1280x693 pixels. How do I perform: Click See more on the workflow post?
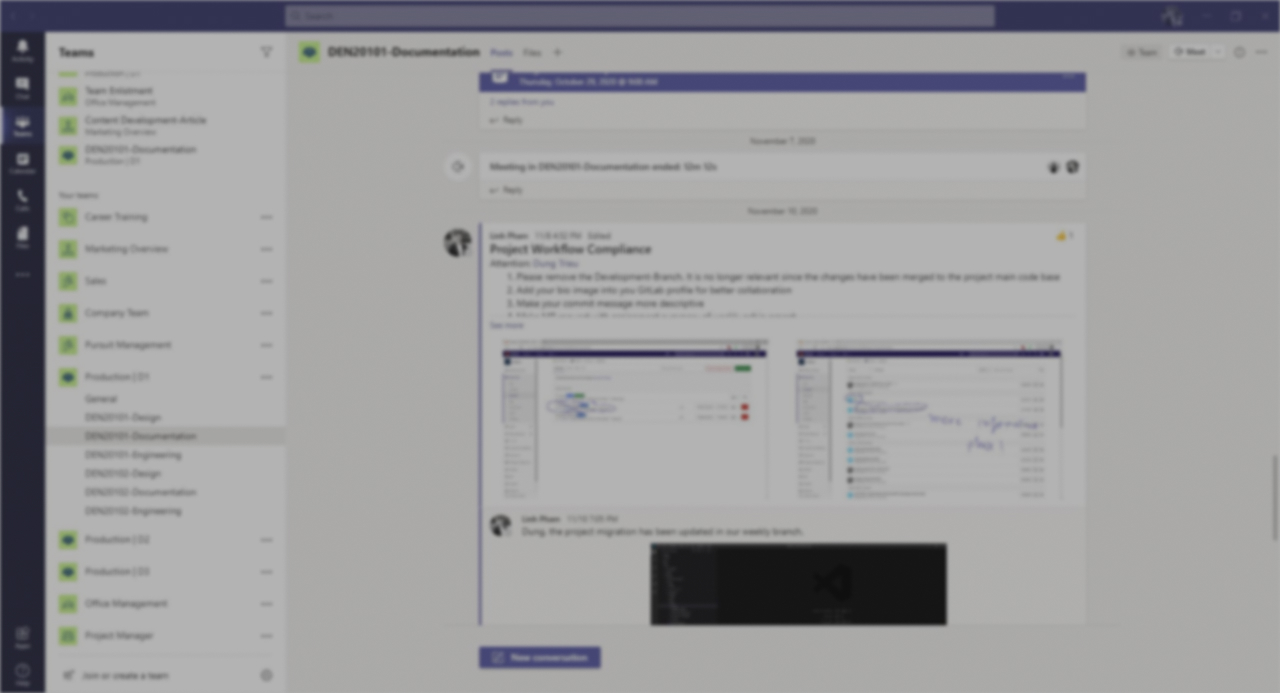(506, 325)
